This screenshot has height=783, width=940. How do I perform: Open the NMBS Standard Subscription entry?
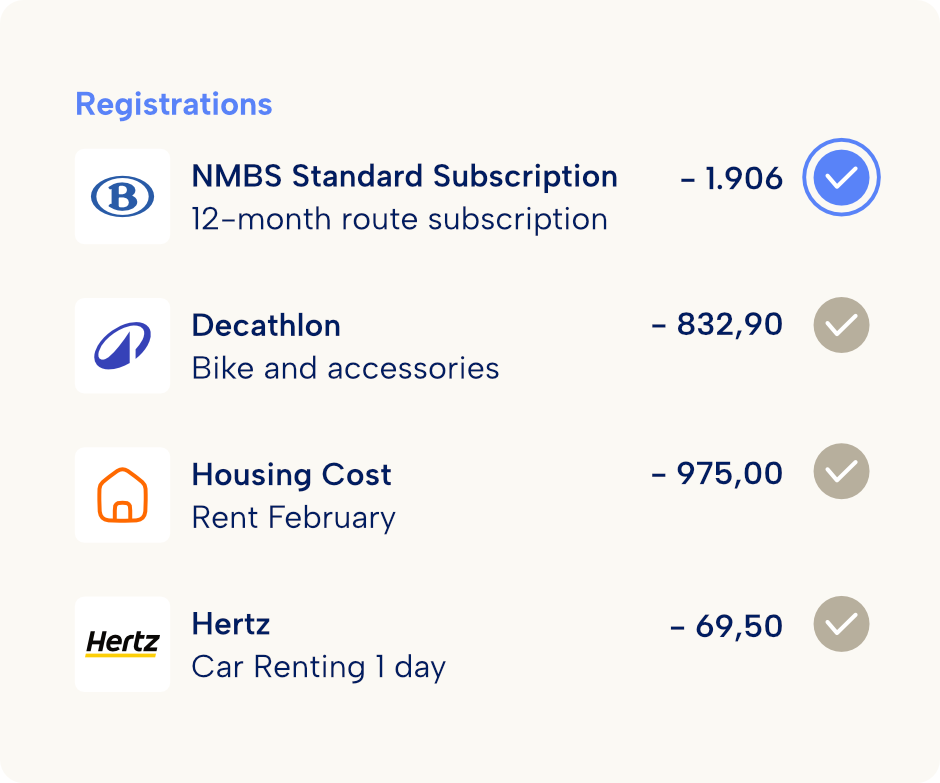pos(405,177)
